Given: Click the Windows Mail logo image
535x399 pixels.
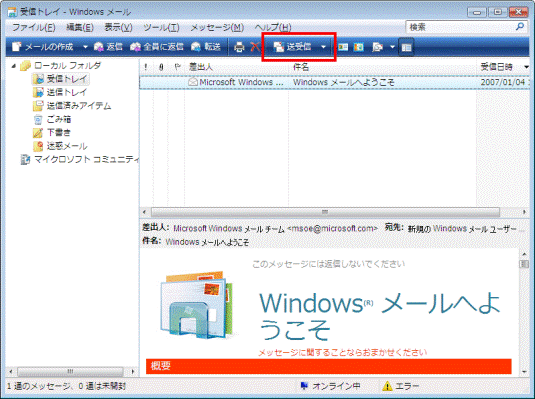Looking at the screenshot, I should tap(197, 304).
